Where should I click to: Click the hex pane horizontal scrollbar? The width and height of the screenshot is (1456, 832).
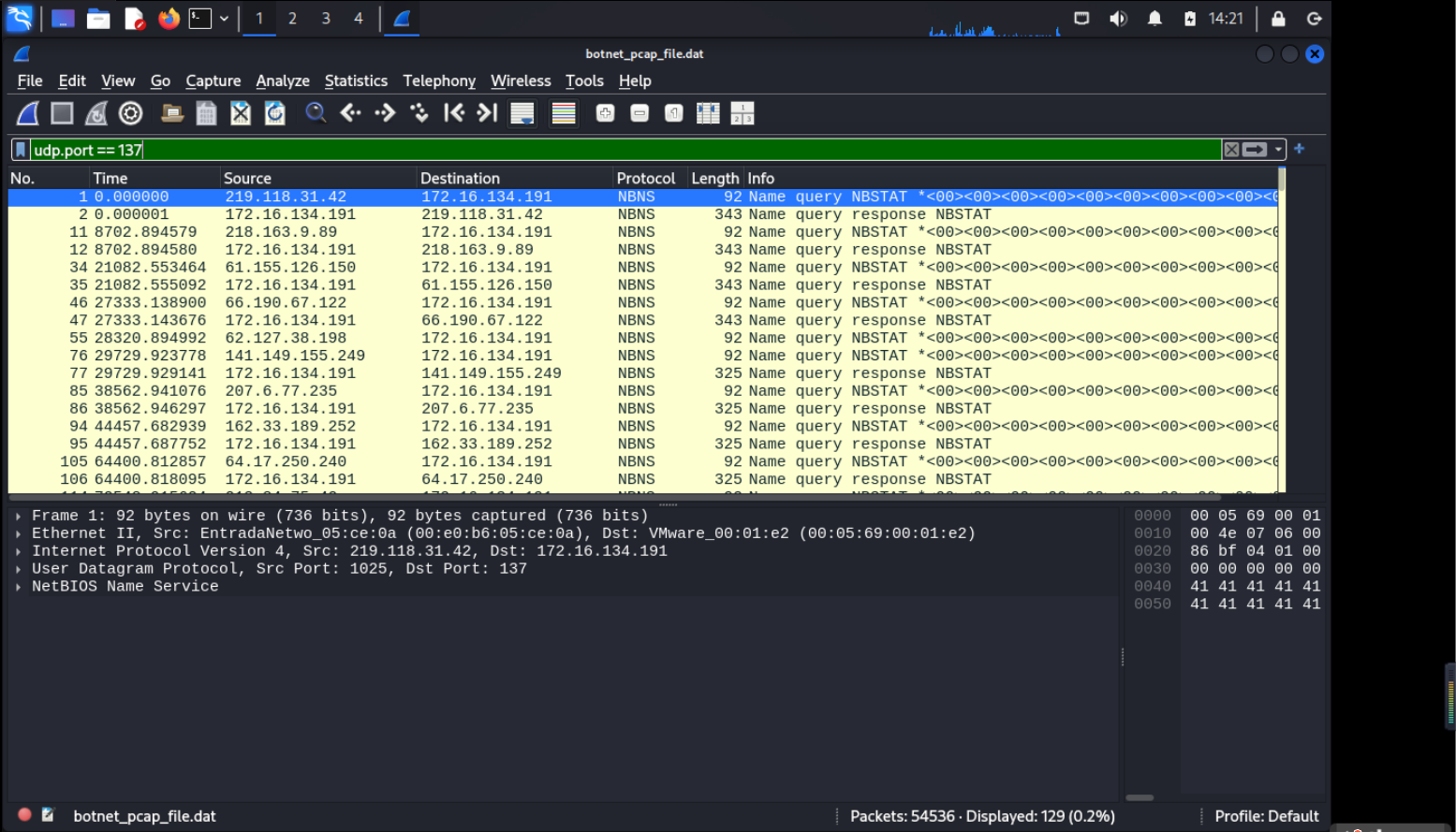[x=1140, y=797]
